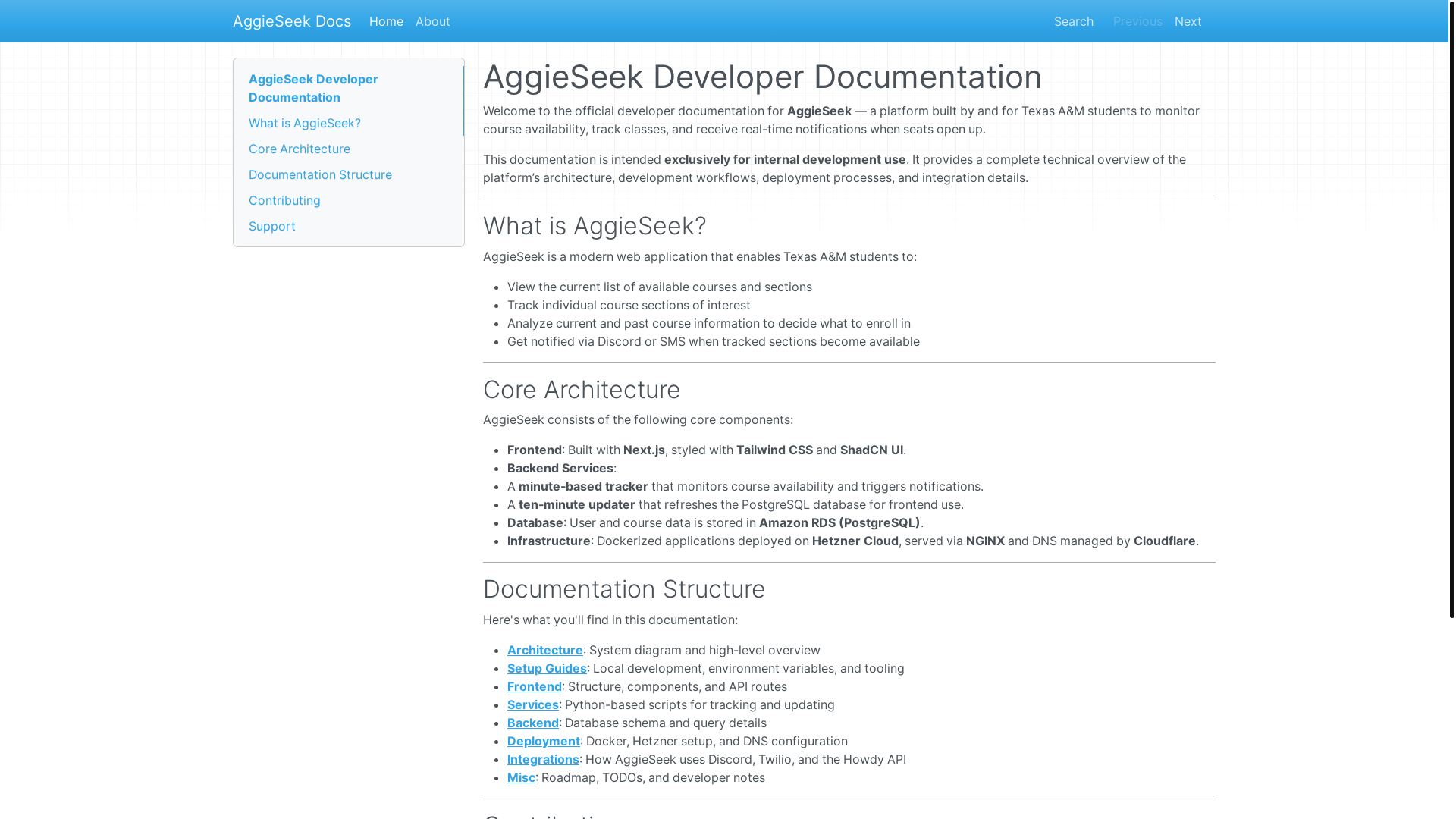Click the Documentation Structure heading
1456x819 pixels.
point(624,589)
